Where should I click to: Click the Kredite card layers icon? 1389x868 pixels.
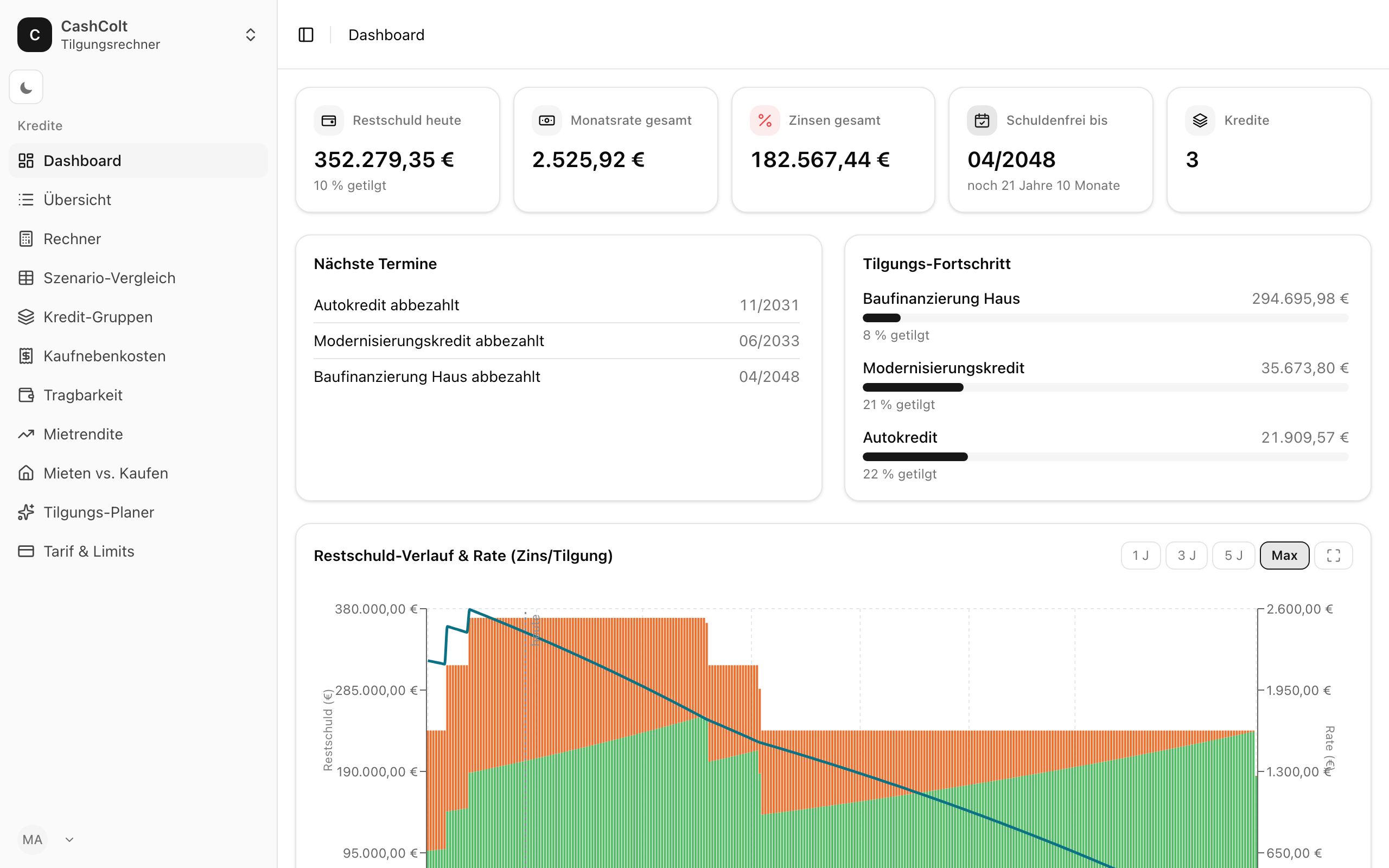tap(1200, 120)
